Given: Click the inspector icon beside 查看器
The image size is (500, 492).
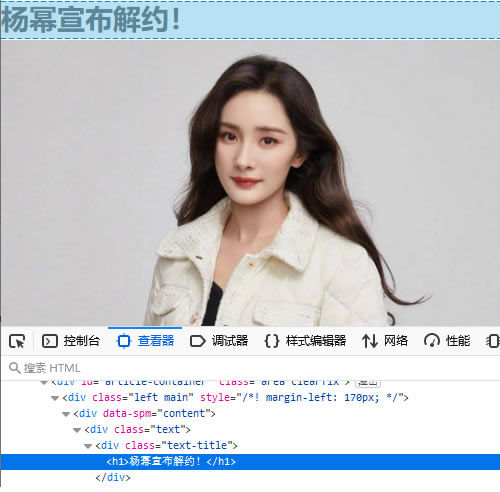Looking at the screenshot, I should point(124,341).
